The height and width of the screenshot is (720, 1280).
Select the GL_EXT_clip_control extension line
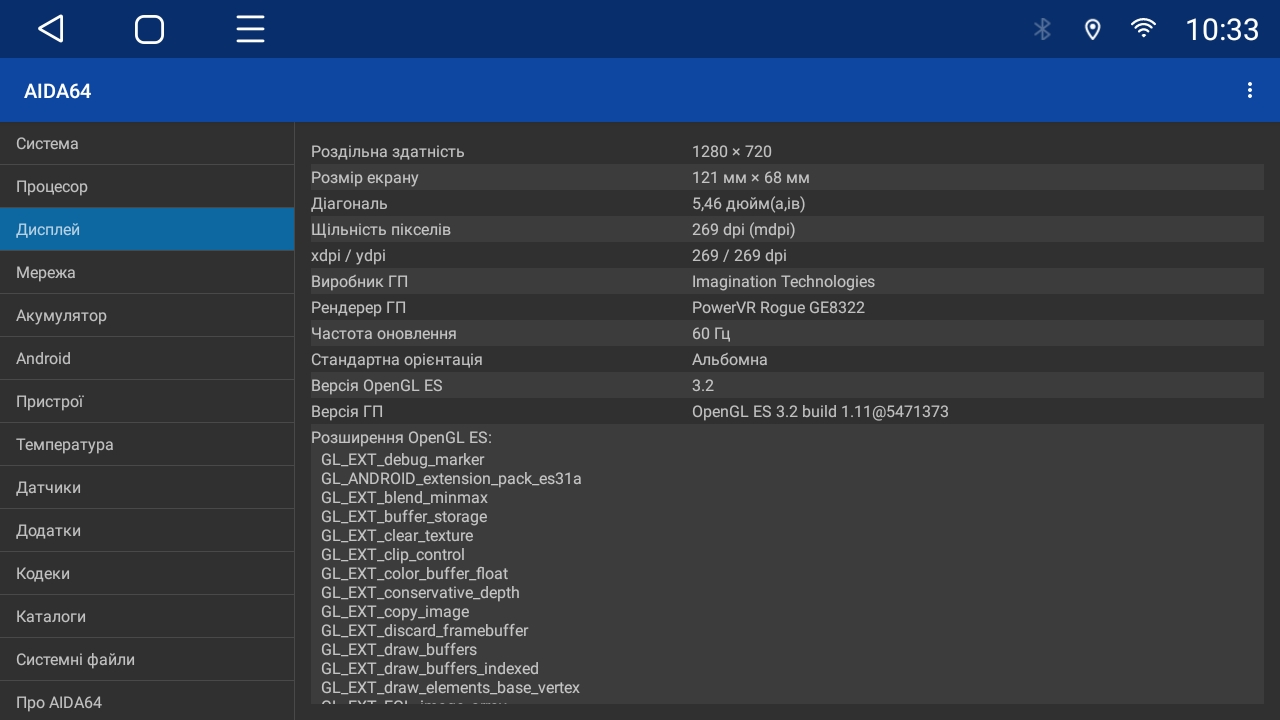tap(393, 555)
